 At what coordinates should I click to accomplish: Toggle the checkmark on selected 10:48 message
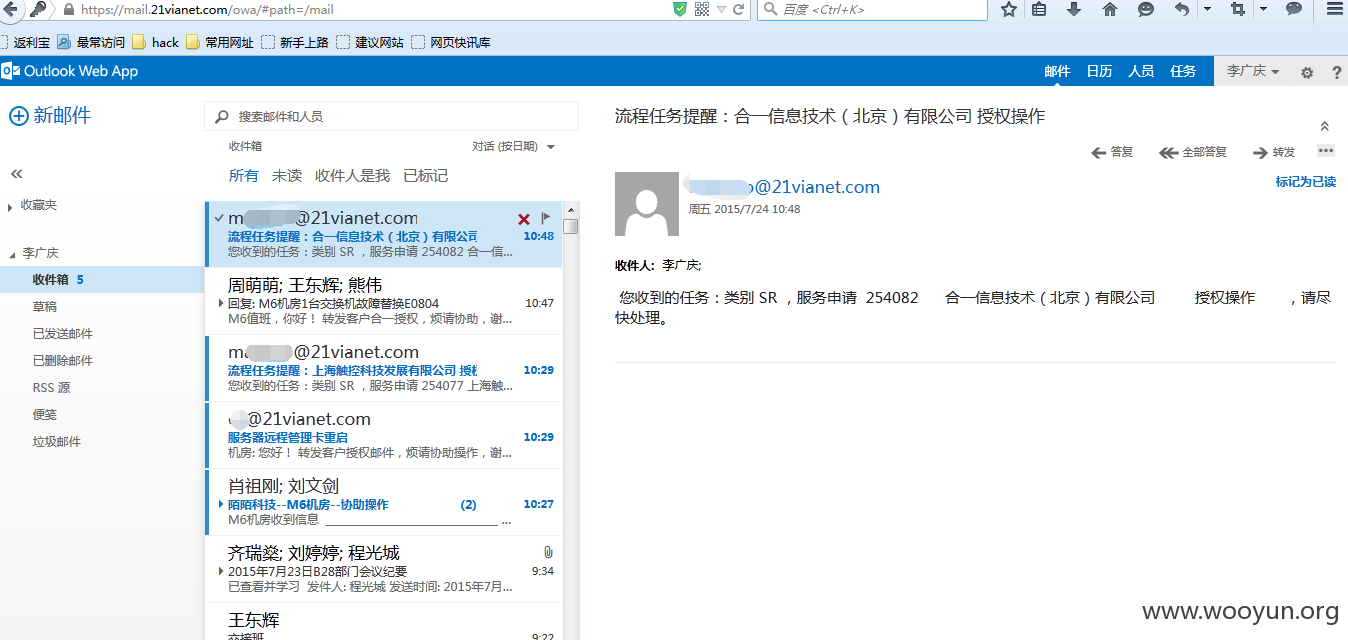coord(218,218)
